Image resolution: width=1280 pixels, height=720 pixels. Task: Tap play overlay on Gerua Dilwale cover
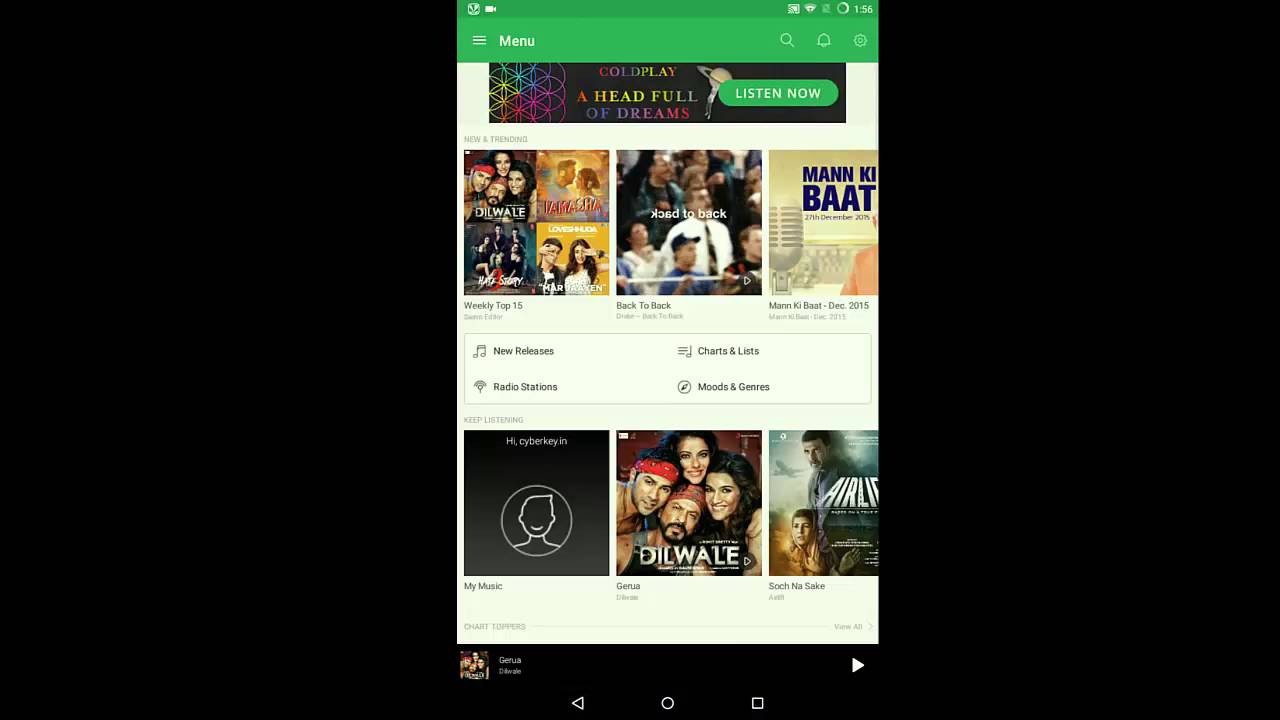tap(747, 561)
